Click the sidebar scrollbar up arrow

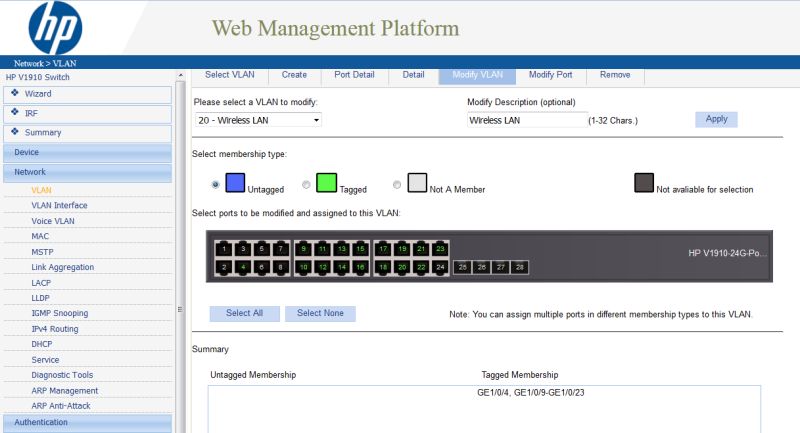(180, 75)
